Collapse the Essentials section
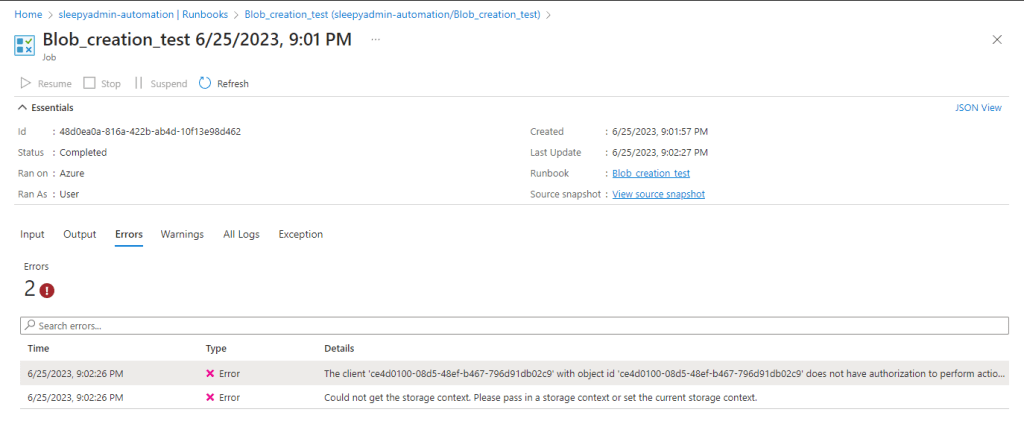1024x421 pixels. pos(23,108)
